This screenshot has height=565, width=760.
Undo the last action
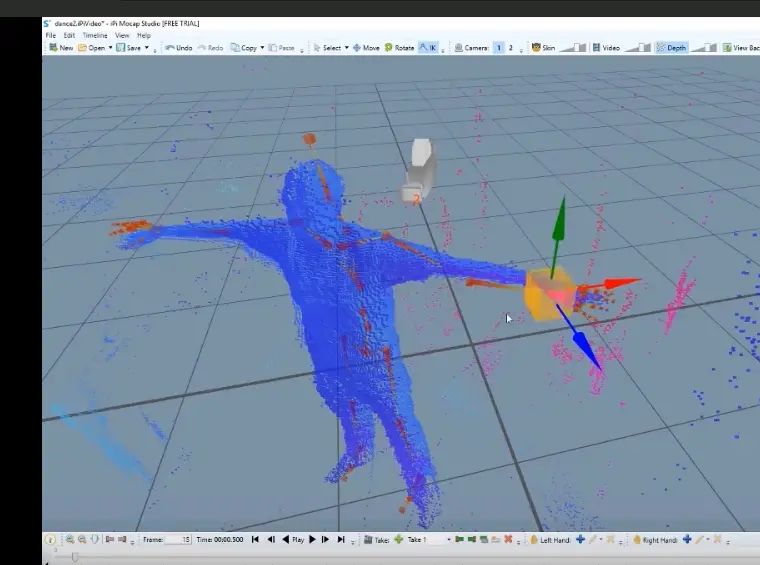[x=179, y=47]
